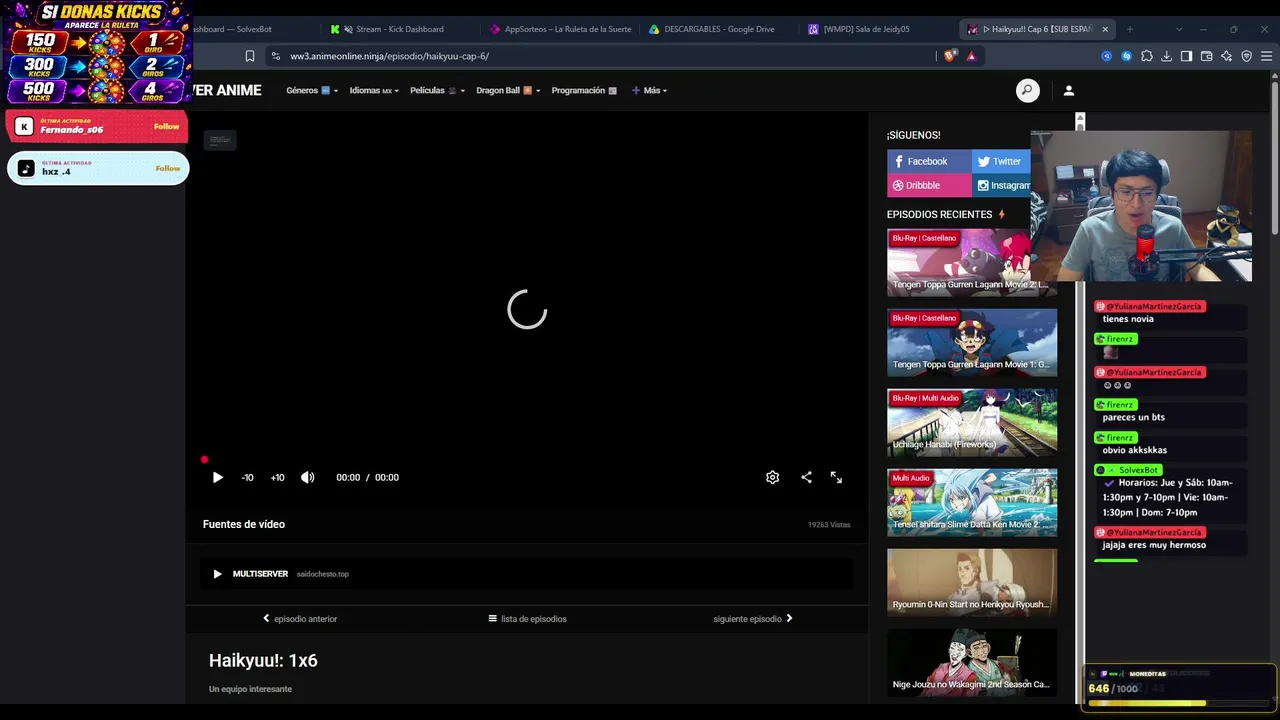Click the Kick logo beside Fernando_s06
This screenshot has width=1280, height=720.
25,126
